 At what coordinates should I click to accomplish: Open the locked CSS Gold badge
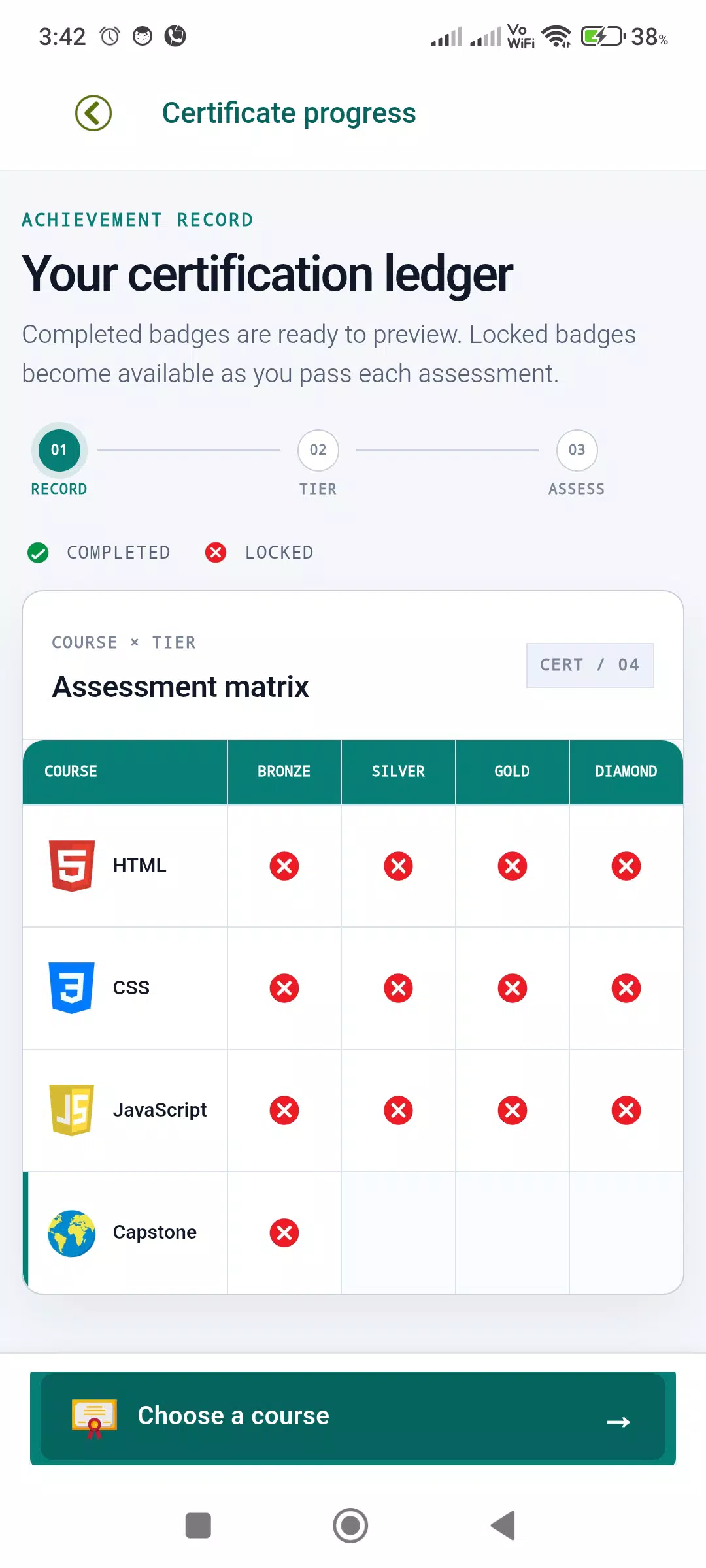513,988
